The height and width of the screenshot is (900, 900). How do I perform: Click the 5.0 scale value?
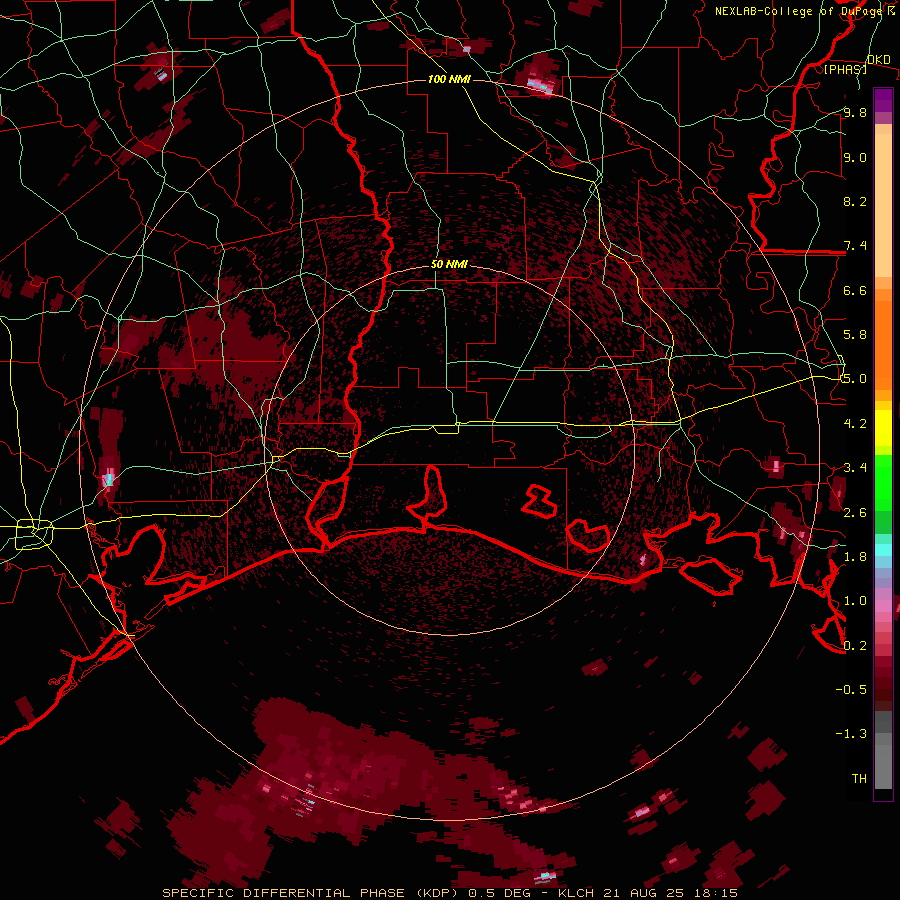click(x=855, y=379)
